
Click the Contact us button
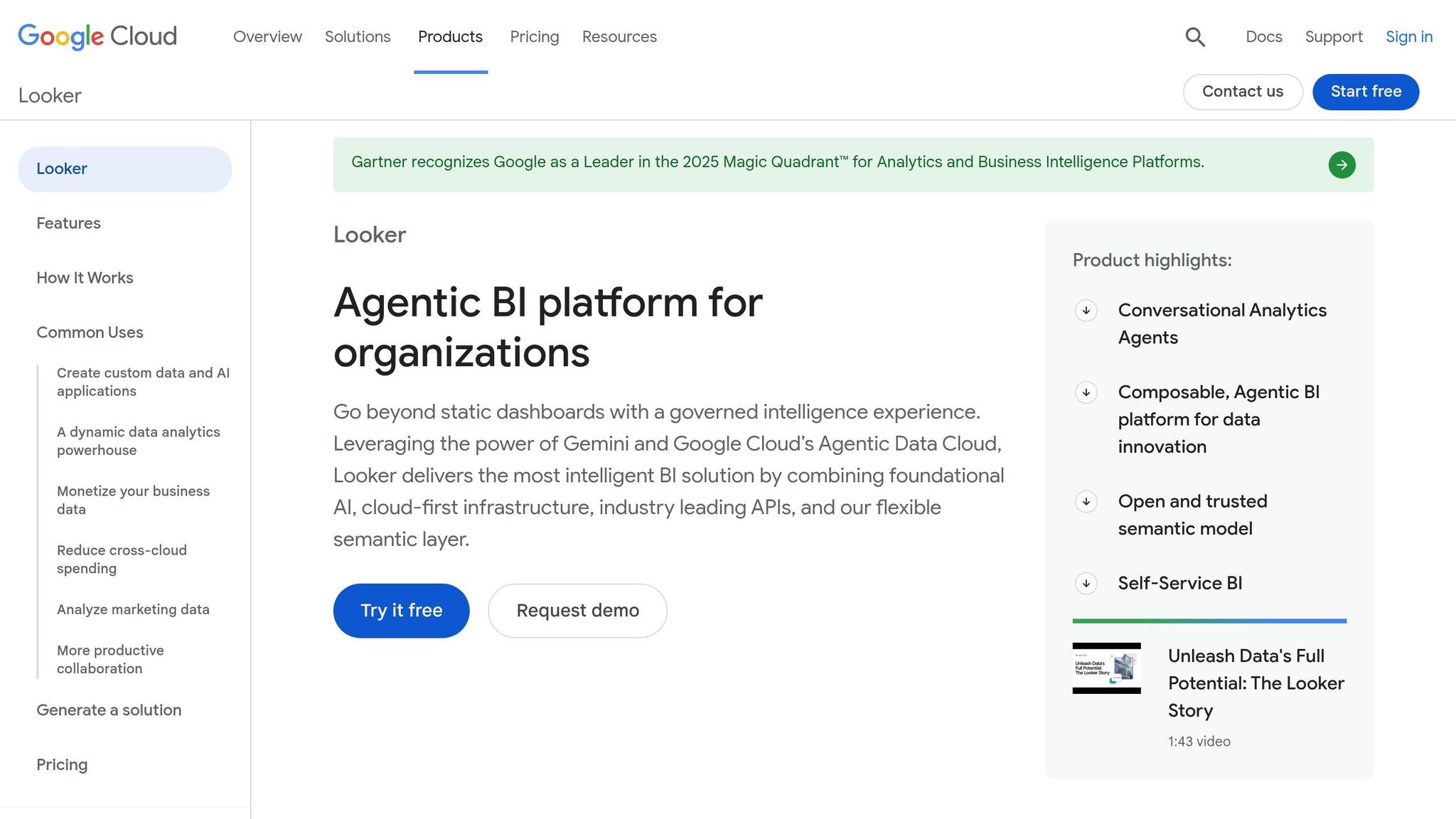(x=1242, y=92)
